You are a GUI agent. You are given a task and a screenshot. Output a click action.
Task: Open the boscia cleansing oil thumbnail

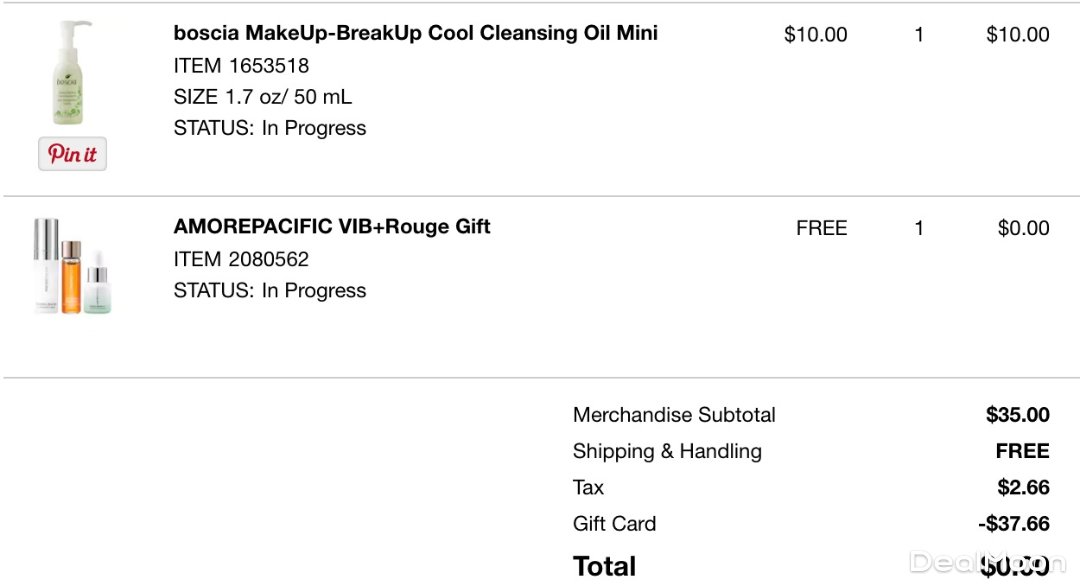click(70, 75)
